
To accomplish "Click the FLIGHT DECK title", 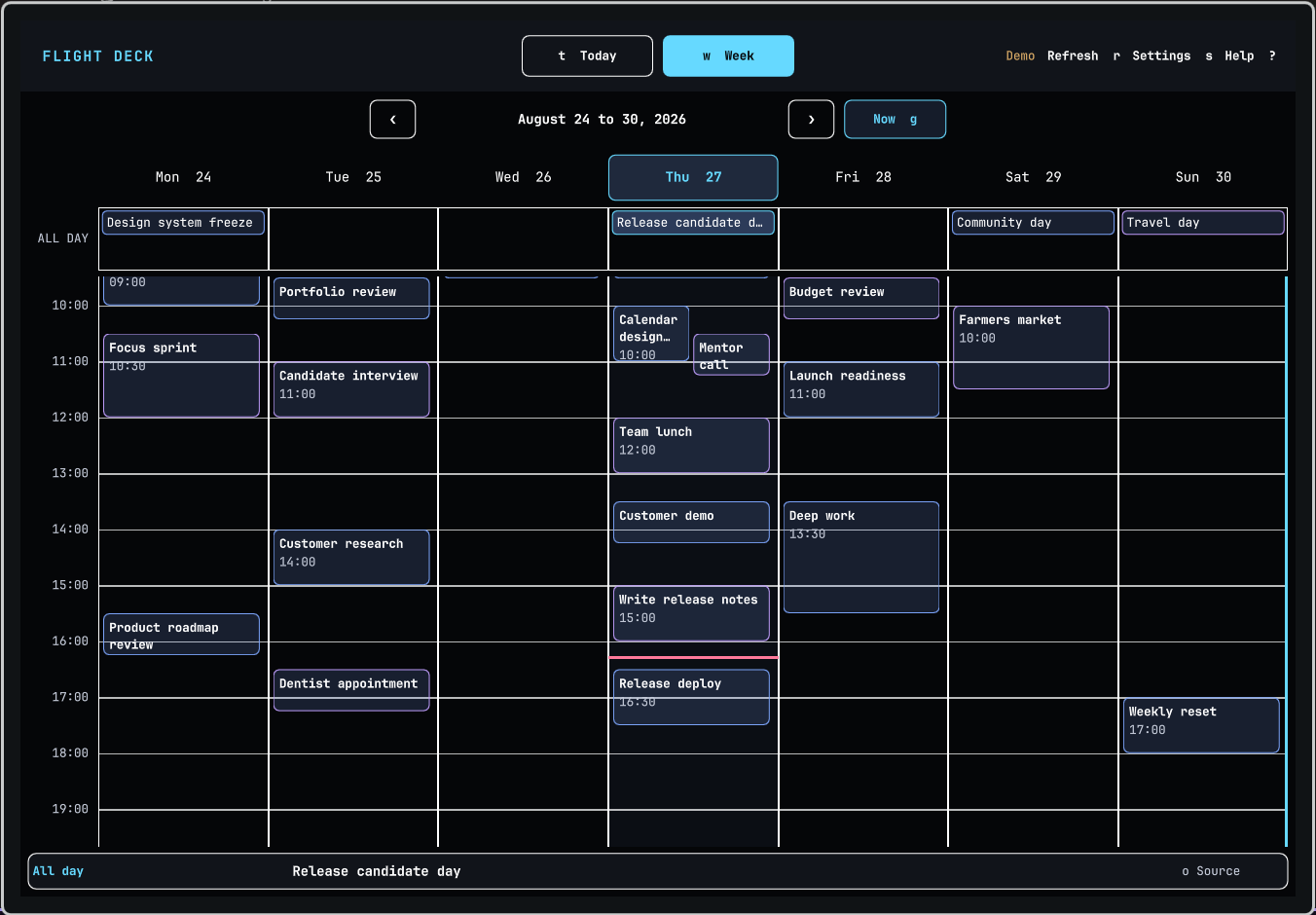I will click(x=98, y=56).
